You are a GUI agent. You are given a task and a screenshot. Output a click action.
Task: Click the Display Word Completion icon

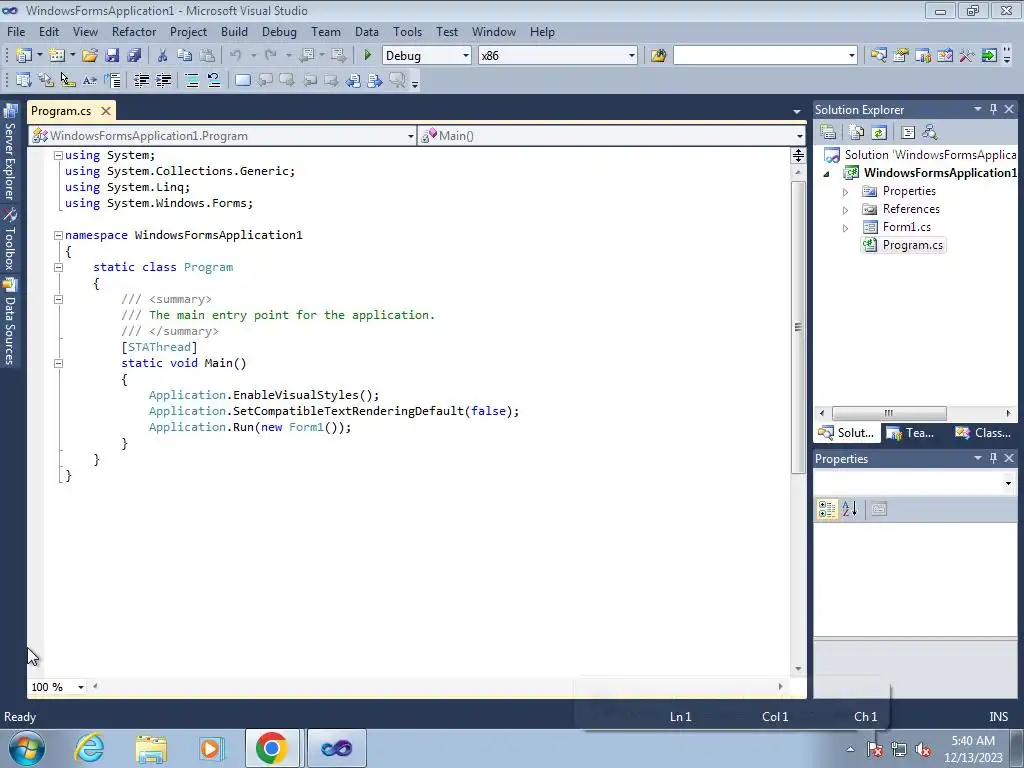(89, 80)
